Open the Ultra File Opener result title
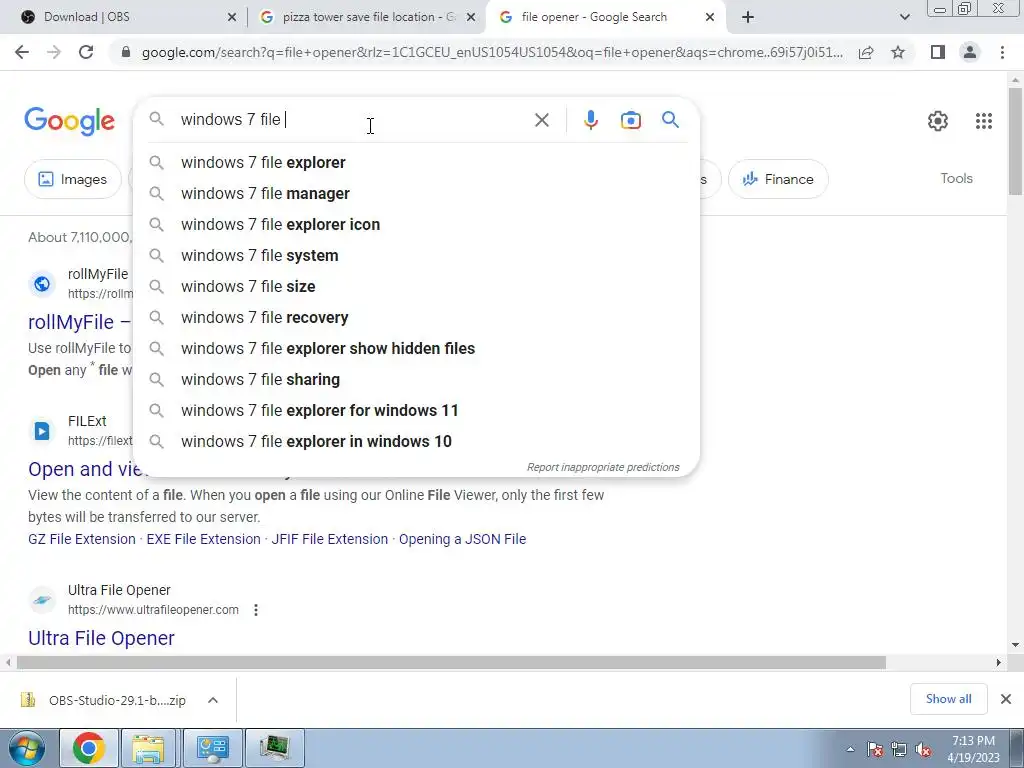 click(x=101, y=638)
